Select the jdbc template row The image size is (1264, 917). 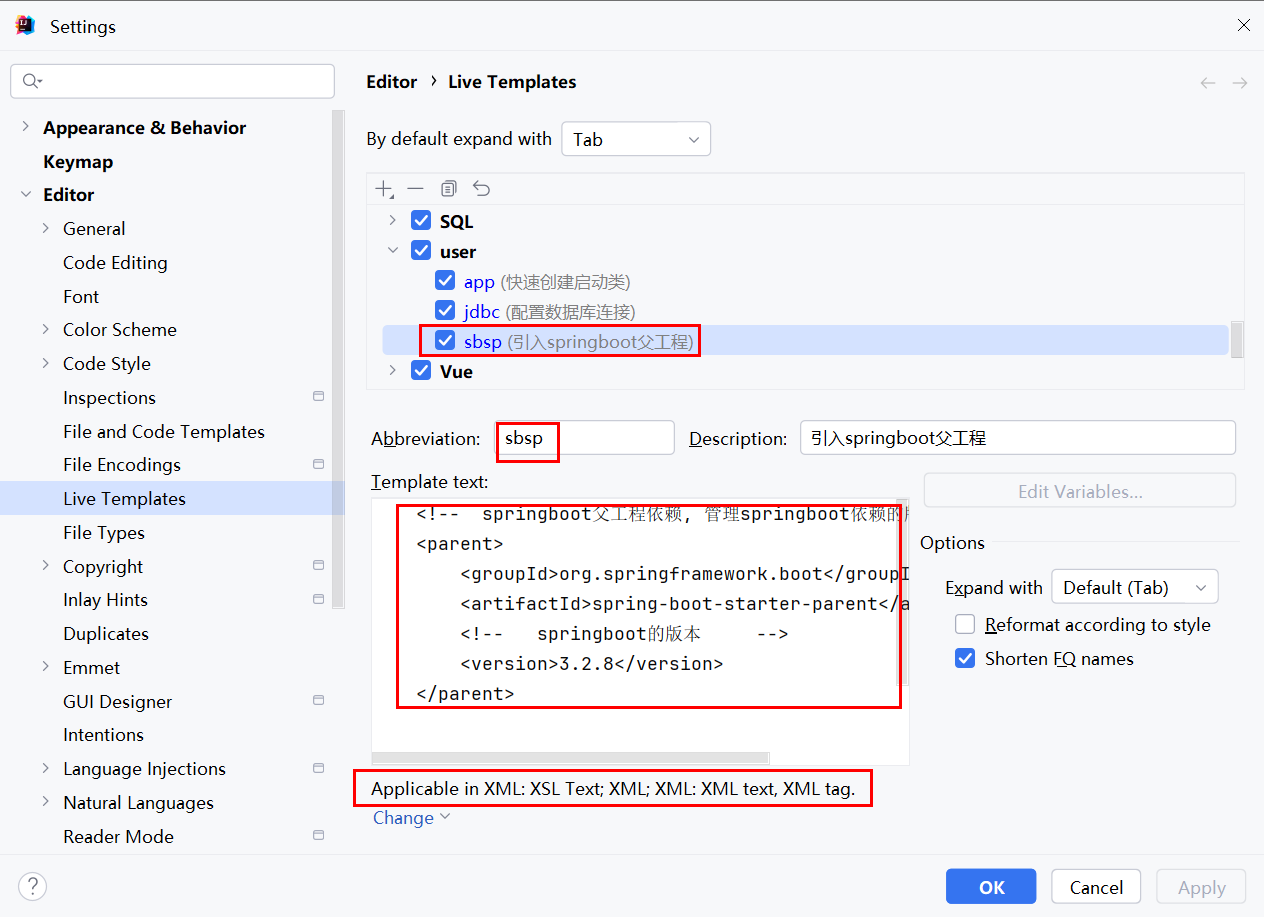(x=805, y=312)
